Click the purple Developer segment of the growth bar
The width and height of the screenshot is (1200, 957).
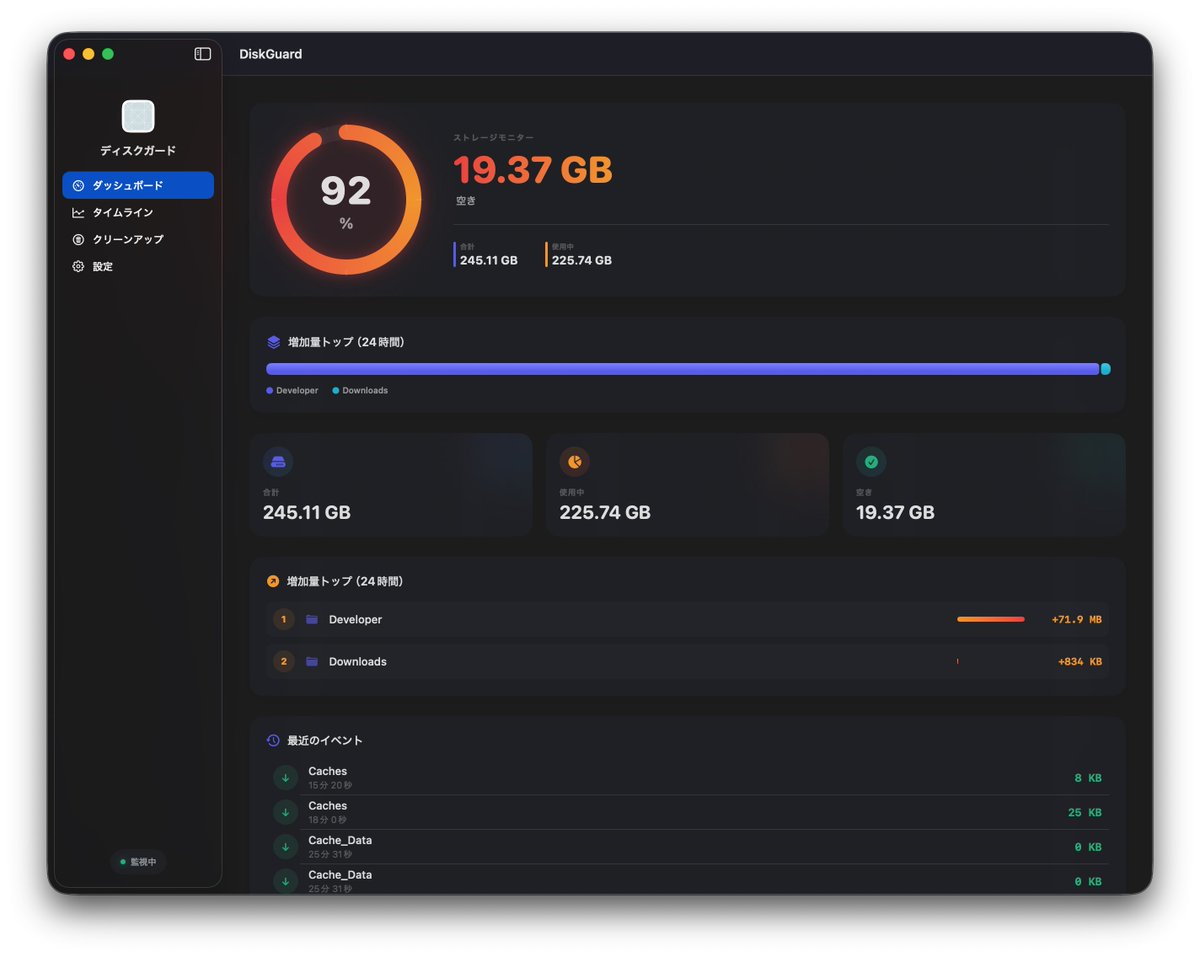(682, 369)
